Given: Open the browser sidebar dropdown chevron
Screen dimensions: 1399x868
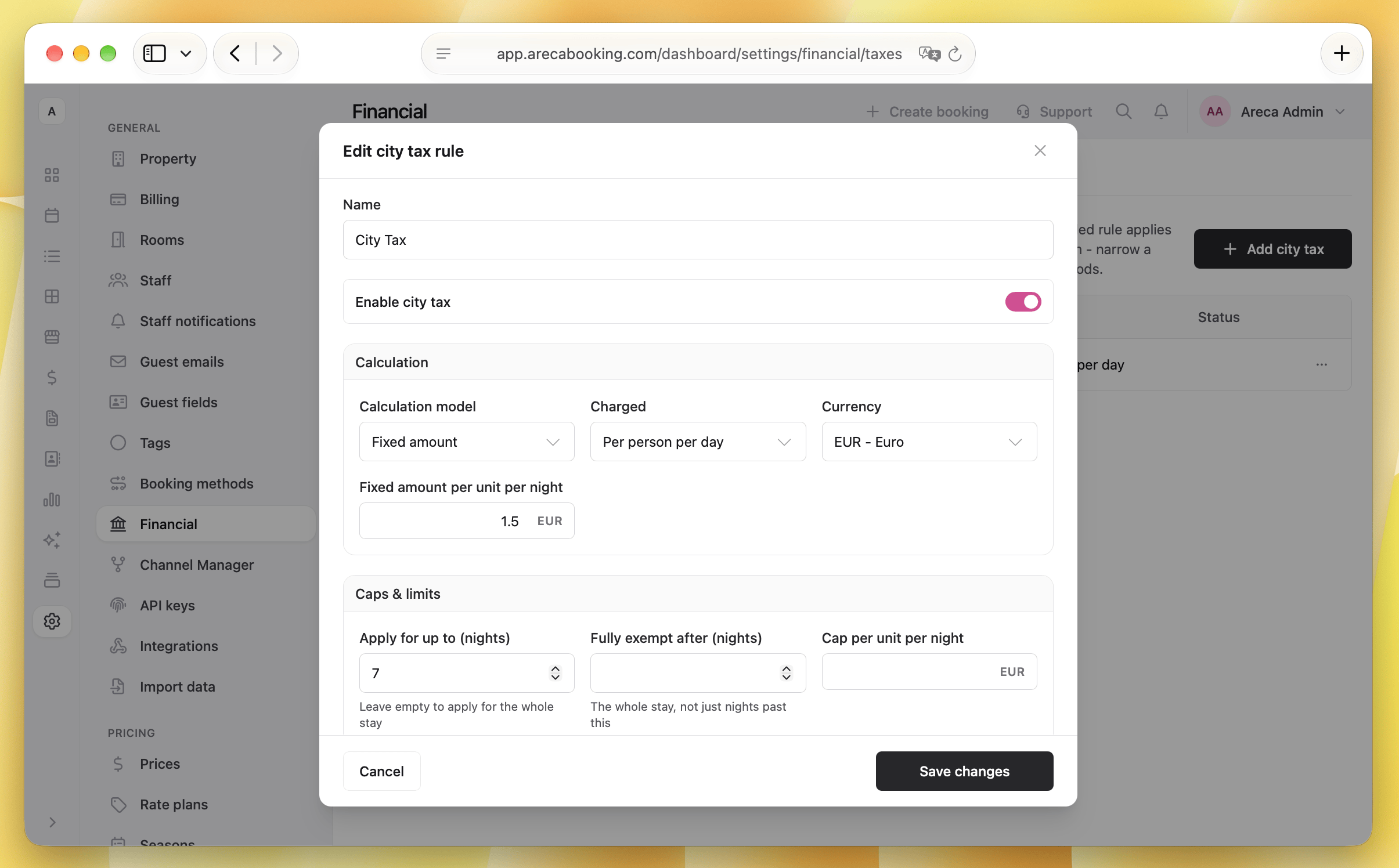Looking at the screenshot, I should [186, 54].
